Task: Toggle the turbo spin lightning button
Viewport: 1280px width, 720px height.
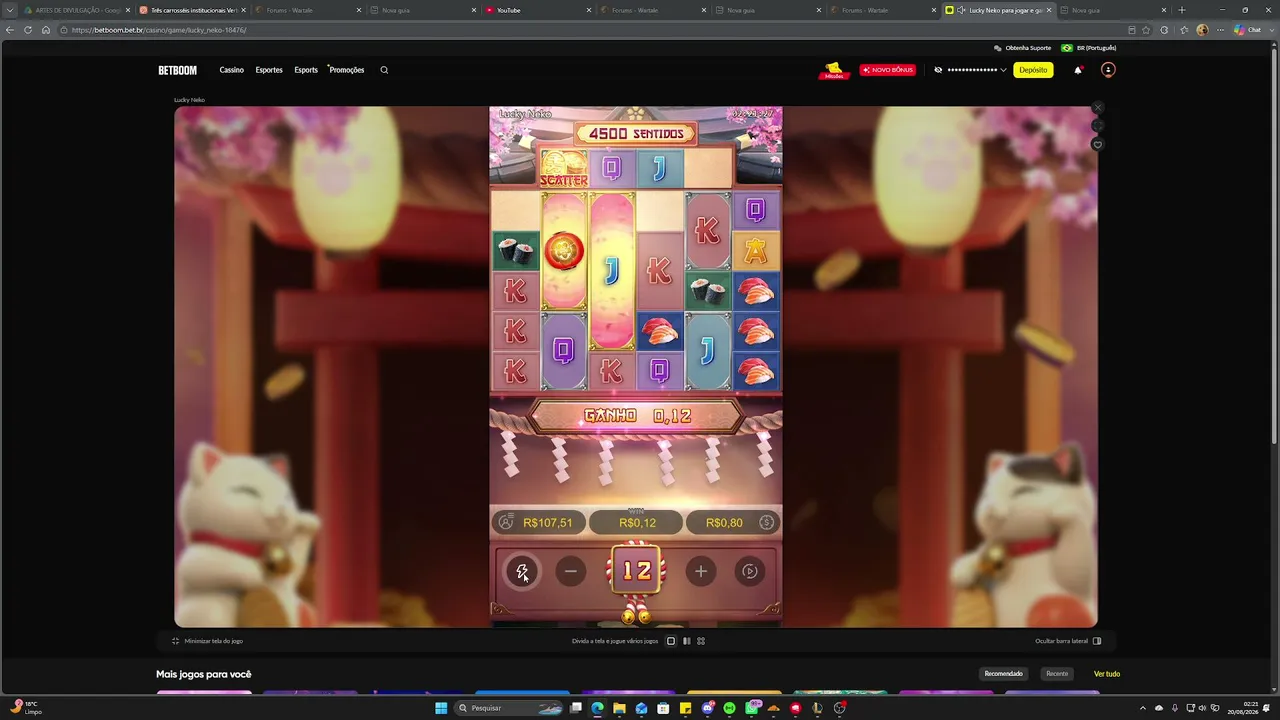Action: (x=522, y=571)
